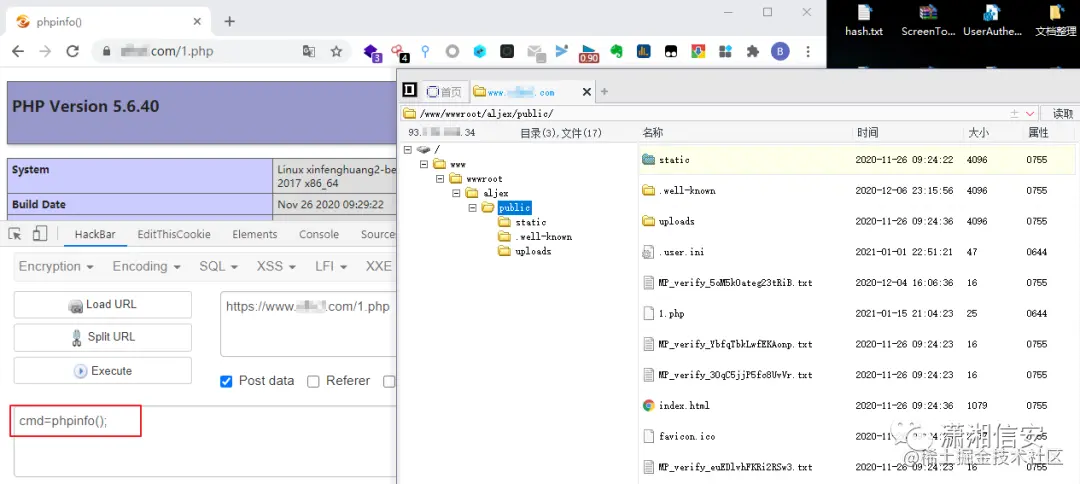
Task: Go back using Chrome back arrow
Action: pos(18,52)
